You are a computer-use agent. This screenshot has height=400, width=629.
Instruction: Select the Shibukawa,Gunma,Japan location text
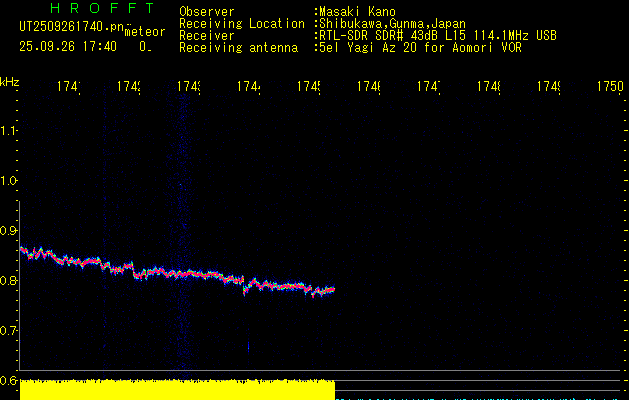tap(389, 23)
